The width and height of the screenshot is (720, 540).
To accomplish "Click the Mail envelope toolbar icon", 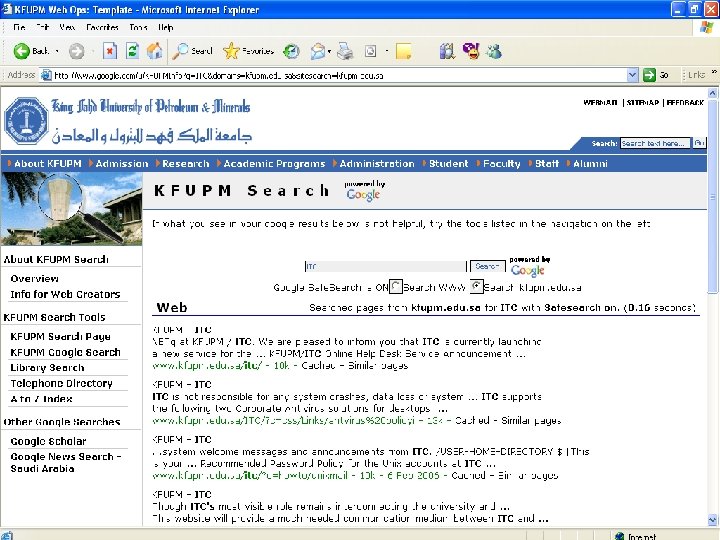I will pos(318,51).
